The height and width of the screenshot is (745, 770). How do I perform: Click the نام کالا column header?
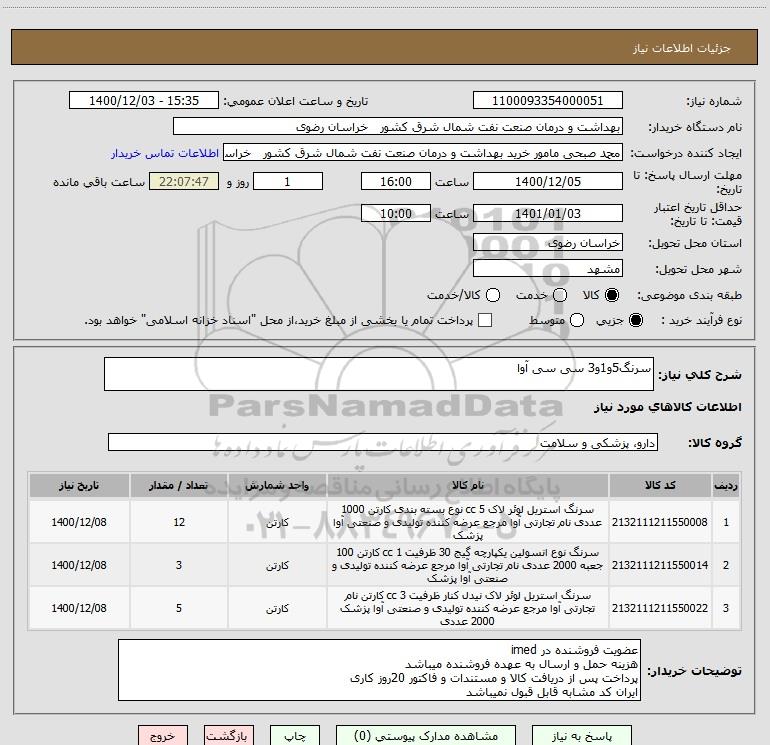pos(468,485)
